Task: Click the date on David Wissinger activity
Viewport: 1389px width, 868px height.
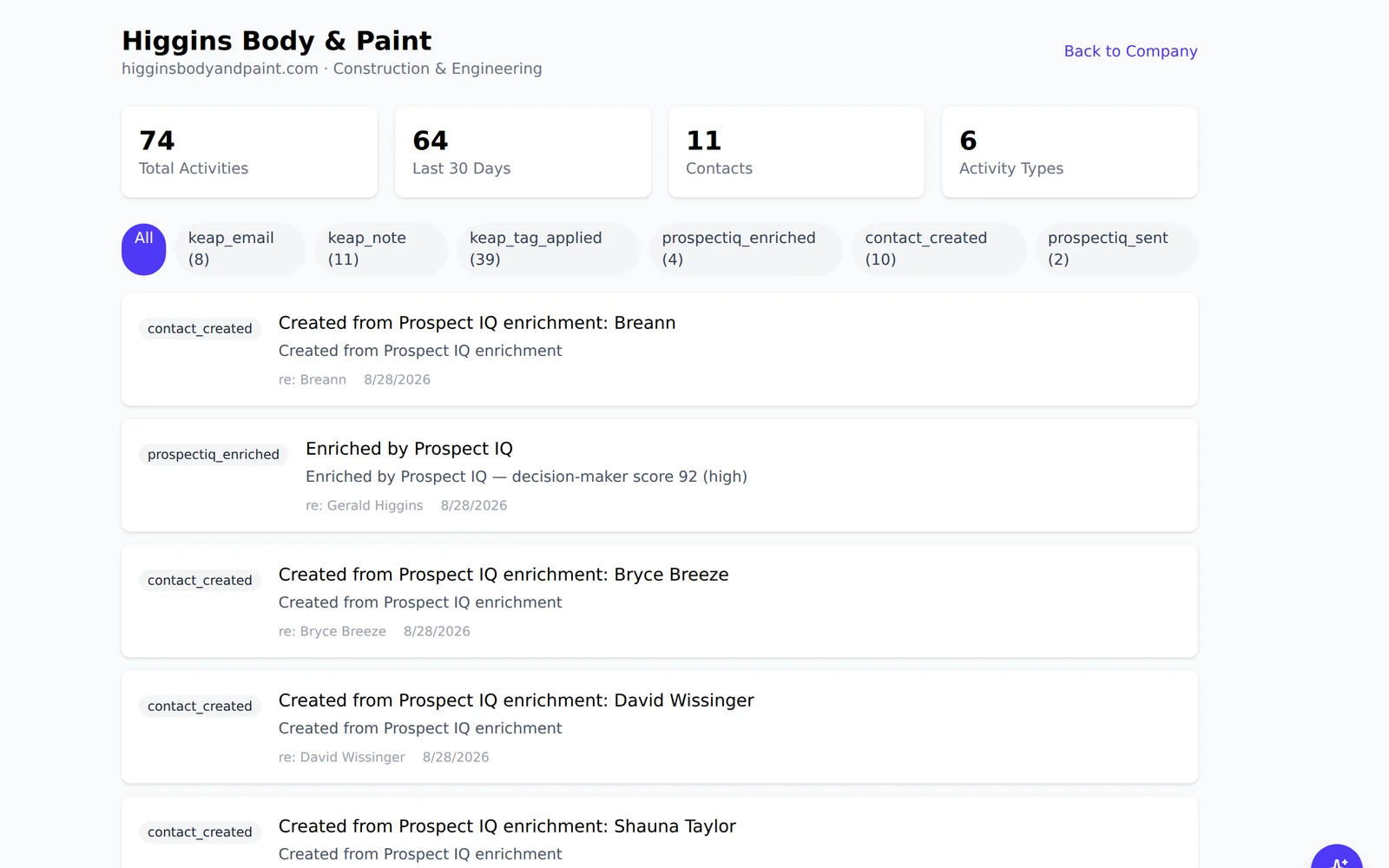Action: coord(456,757)
